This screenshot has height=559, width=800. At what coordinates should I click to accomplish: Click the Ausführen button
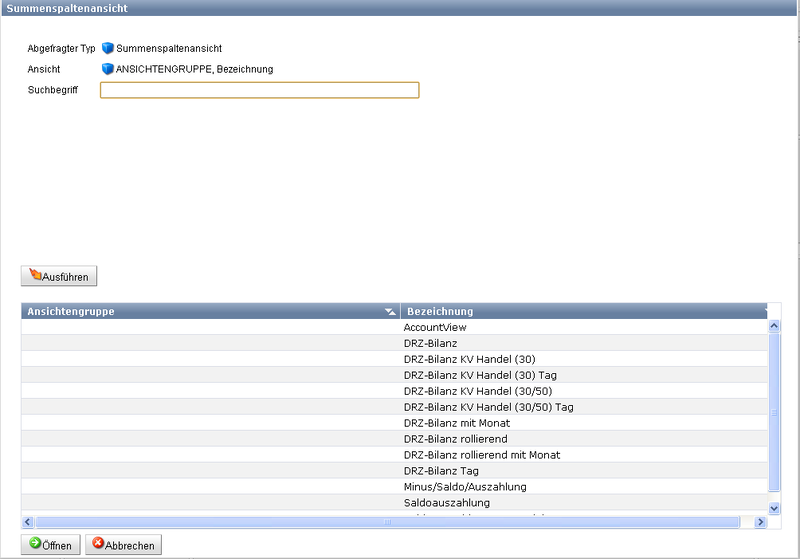pyautogui.click(x=59, y=276)
